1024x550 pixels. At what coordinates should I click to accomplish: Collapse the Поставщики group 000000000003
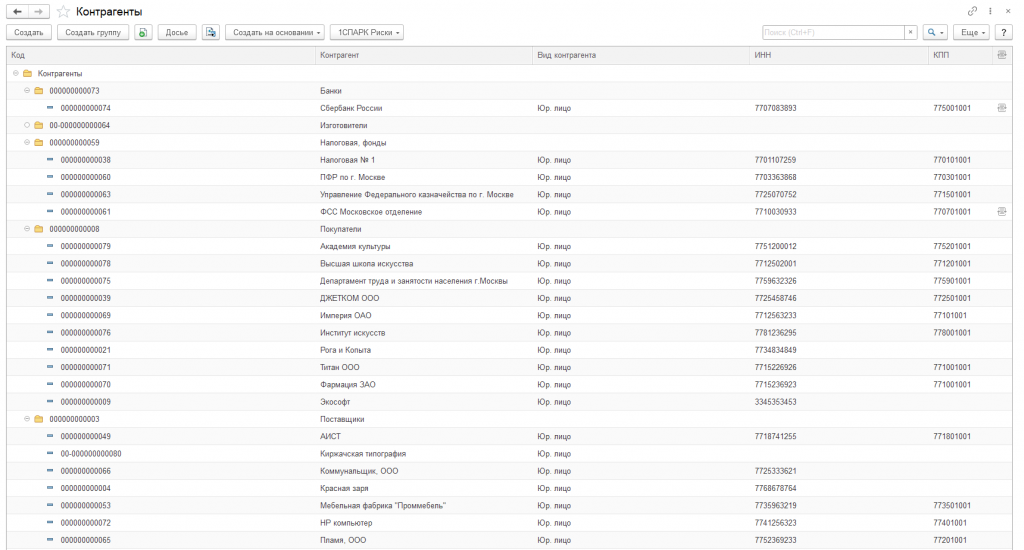(x=27, y=419)
